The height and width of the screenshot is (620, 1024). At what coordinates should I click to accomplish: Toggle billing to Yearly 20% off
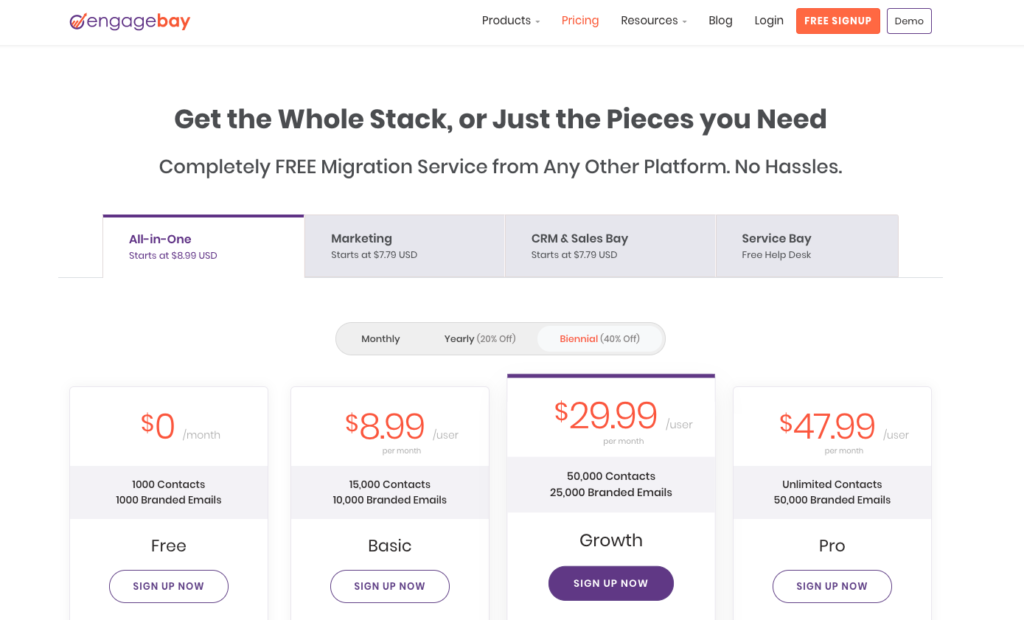click(480, 338)
